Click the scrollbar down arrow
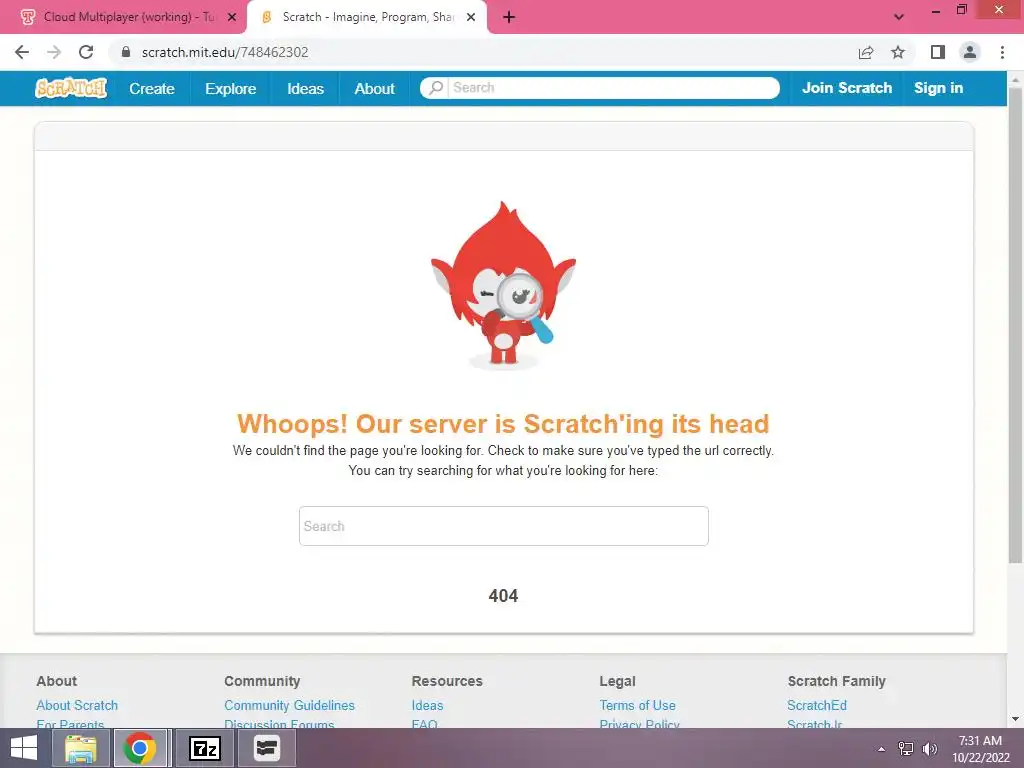Image resolution: width=1024 pixels, height=768 pixels. tap(1016, 719)
